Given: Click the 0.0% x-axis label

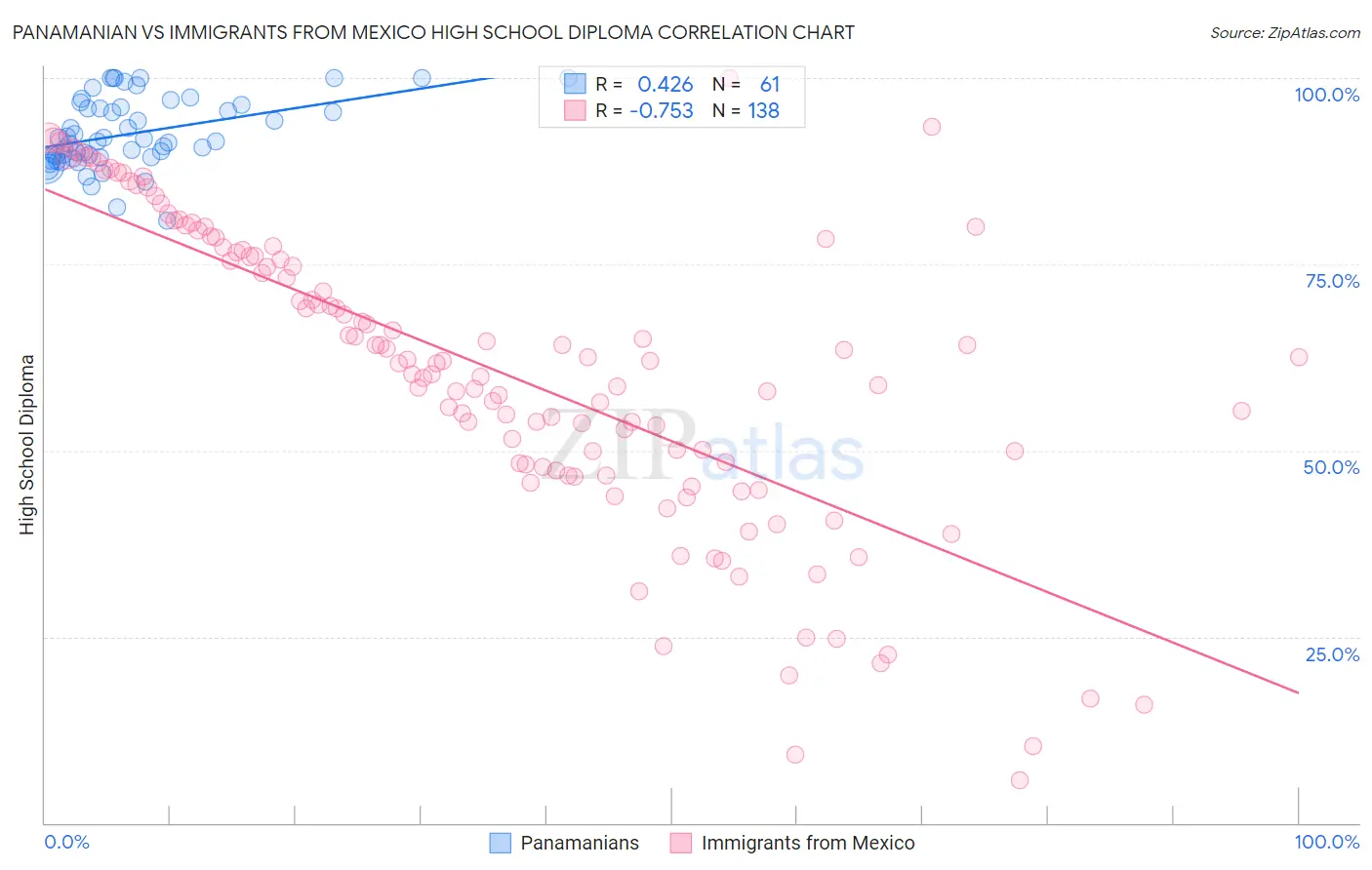Looking at the screenshot, I should point(67,842).
